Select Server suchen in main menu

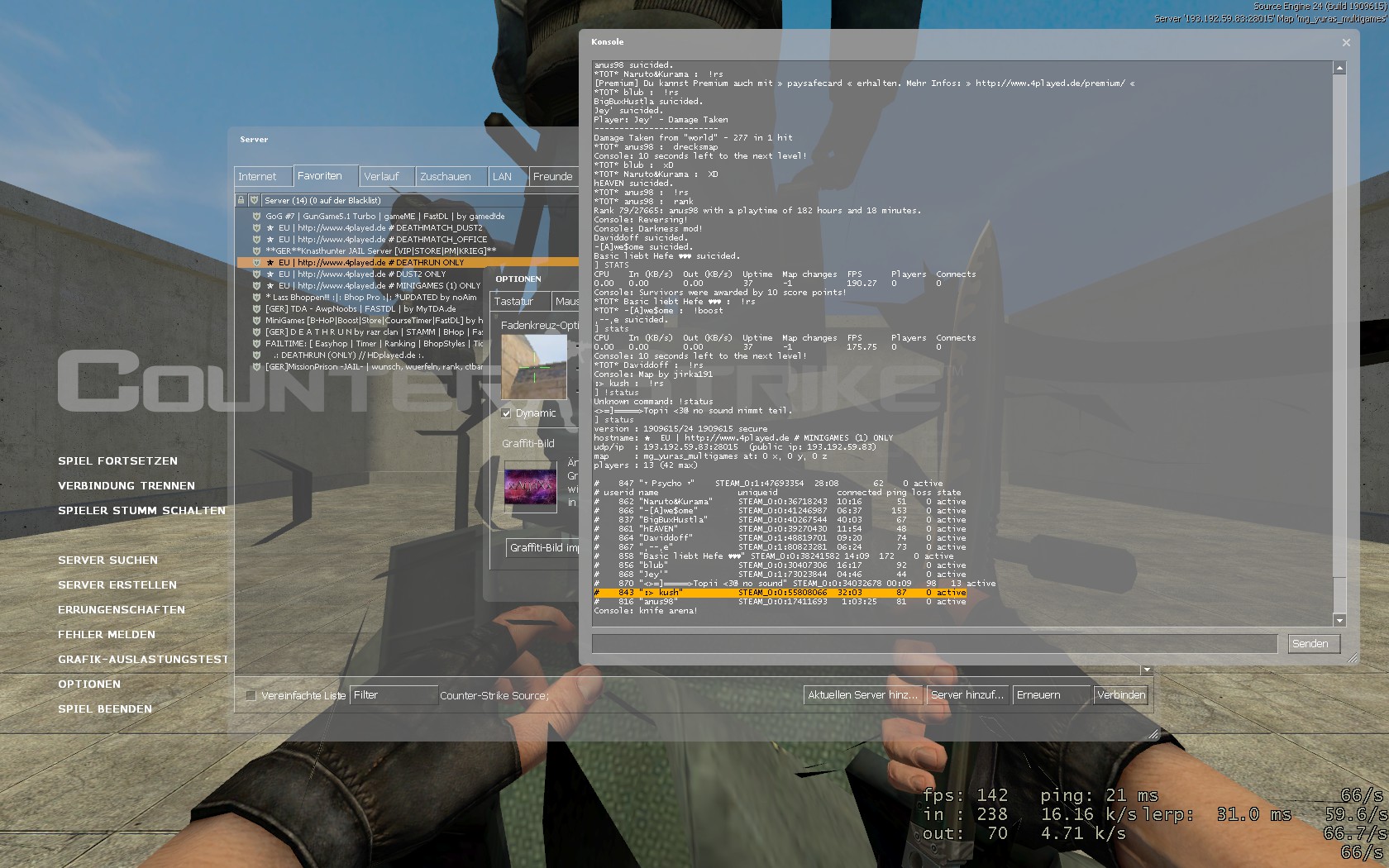coord(107,560)
